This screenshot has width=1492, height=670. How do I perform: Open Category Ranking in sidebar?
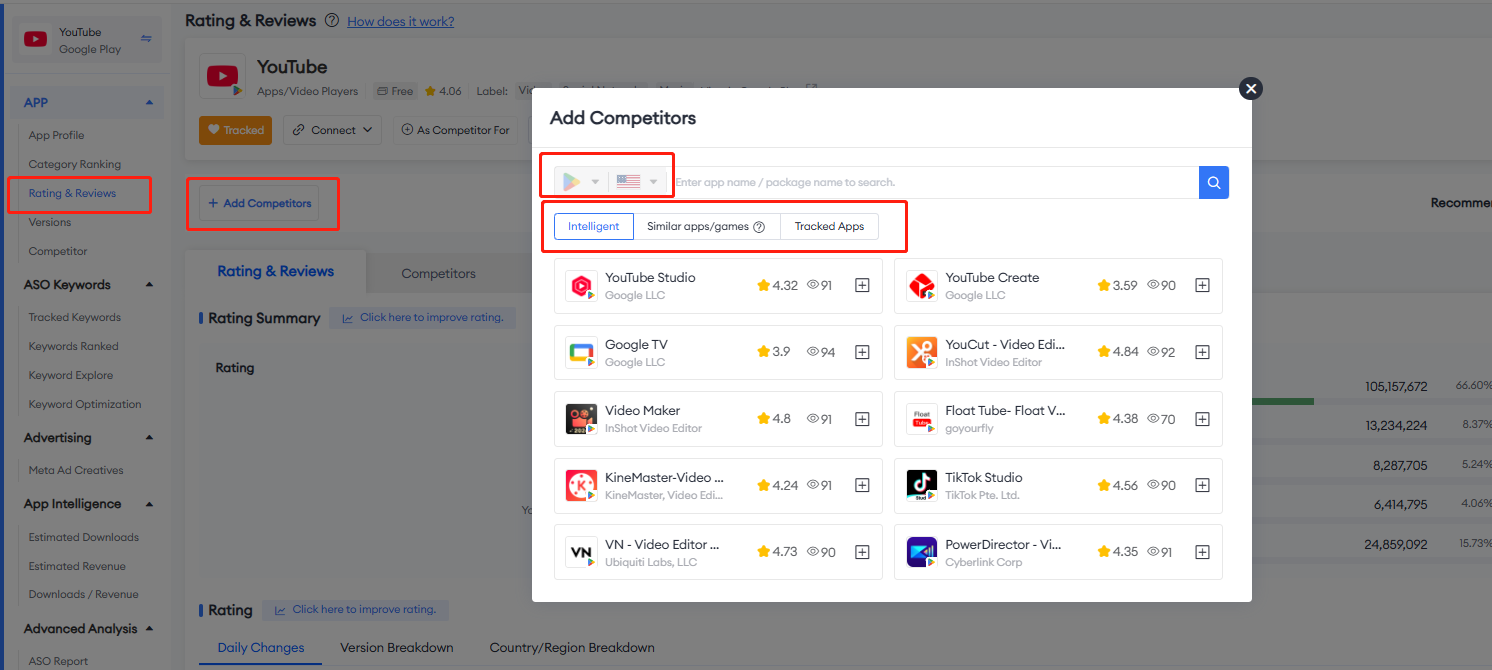coord(75,164)
